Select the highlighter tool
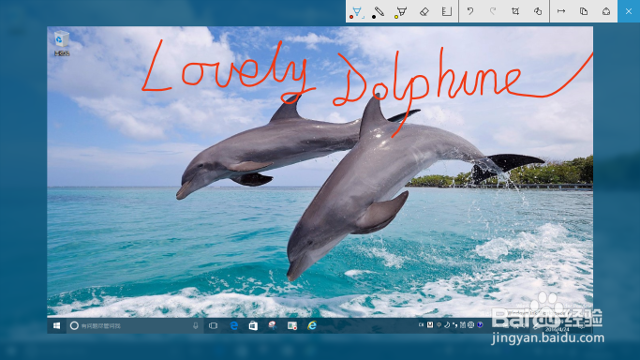This screenshot has height=360, width=640. (402, 11)
